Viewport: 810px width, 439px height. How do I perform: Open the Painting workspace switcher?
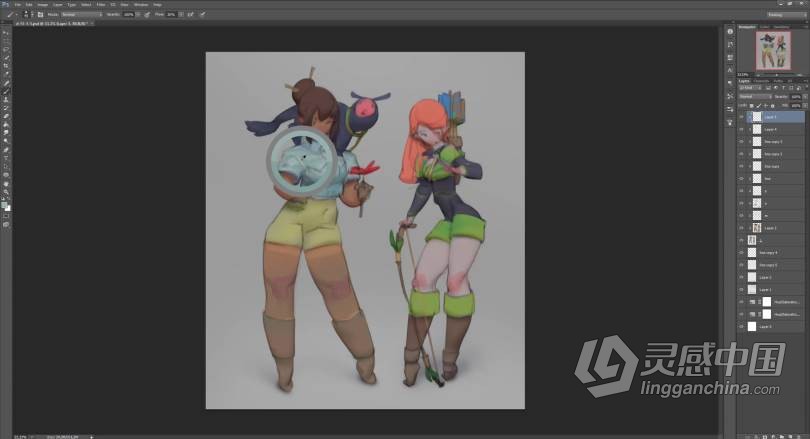click(x=786, y=14)
